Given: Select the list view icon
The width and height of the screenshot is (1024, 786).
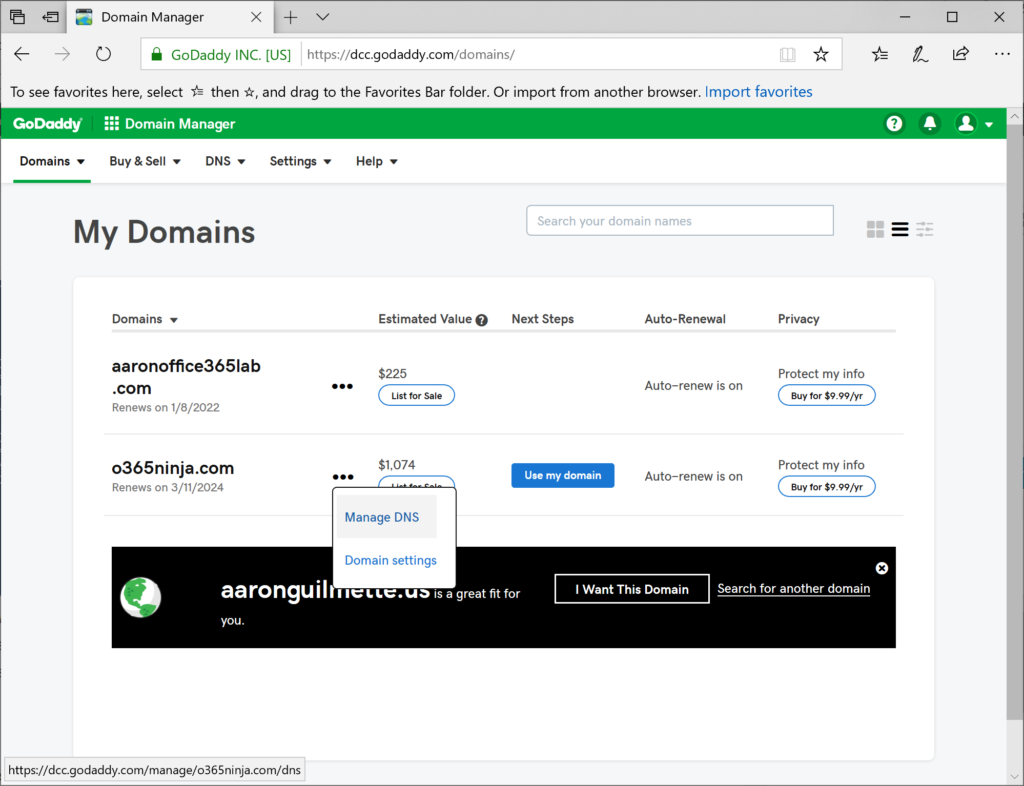Looking at the screenshot, I should (899, 229).
